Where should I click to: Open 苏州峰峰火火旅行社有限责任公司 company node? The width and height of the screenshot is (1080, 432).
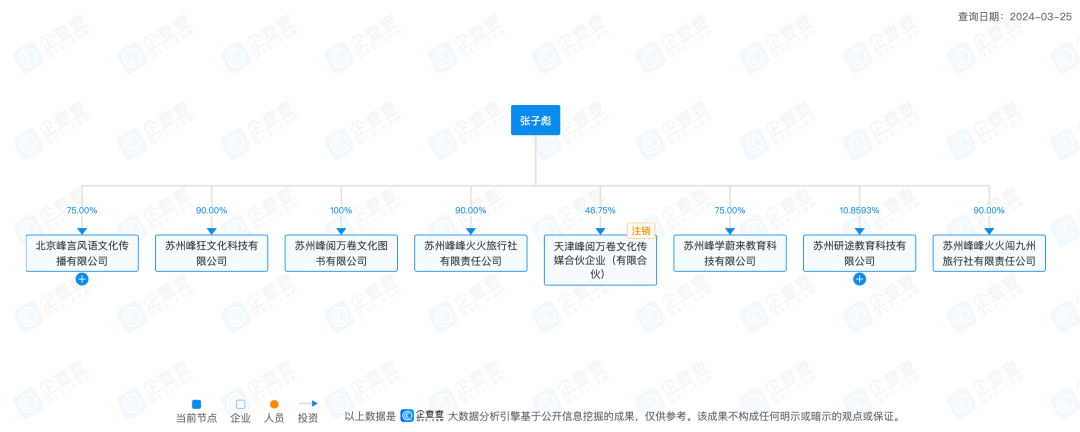coord(470,253)
